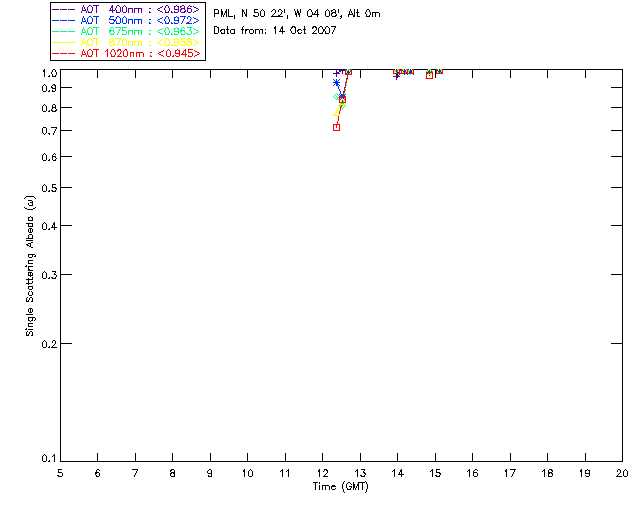Viewport: 640px width, 512px height.
Task: Click the PML location title text
Action: (x=297, y=14)
